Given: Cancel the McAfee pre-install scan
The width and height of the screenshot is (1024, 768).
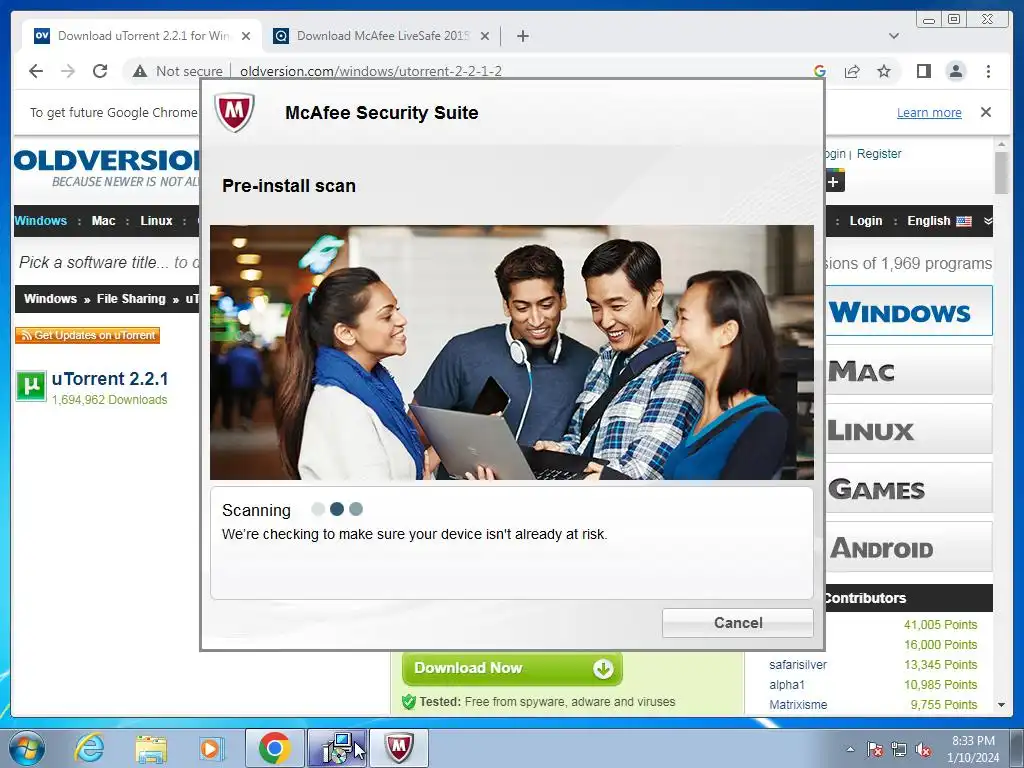Looking at the screenshot, I should (737, 622).
